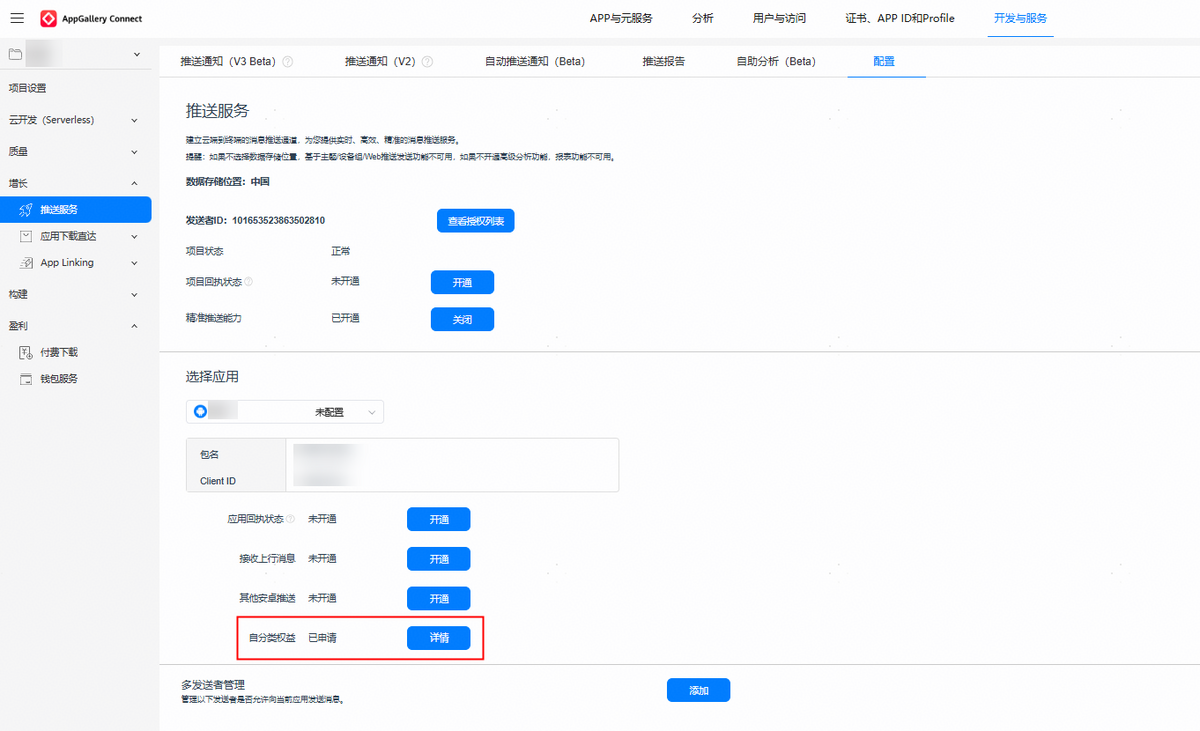1200x731 pixels.
Task: Open the hamburger menu icon
Action: point(17,19)
